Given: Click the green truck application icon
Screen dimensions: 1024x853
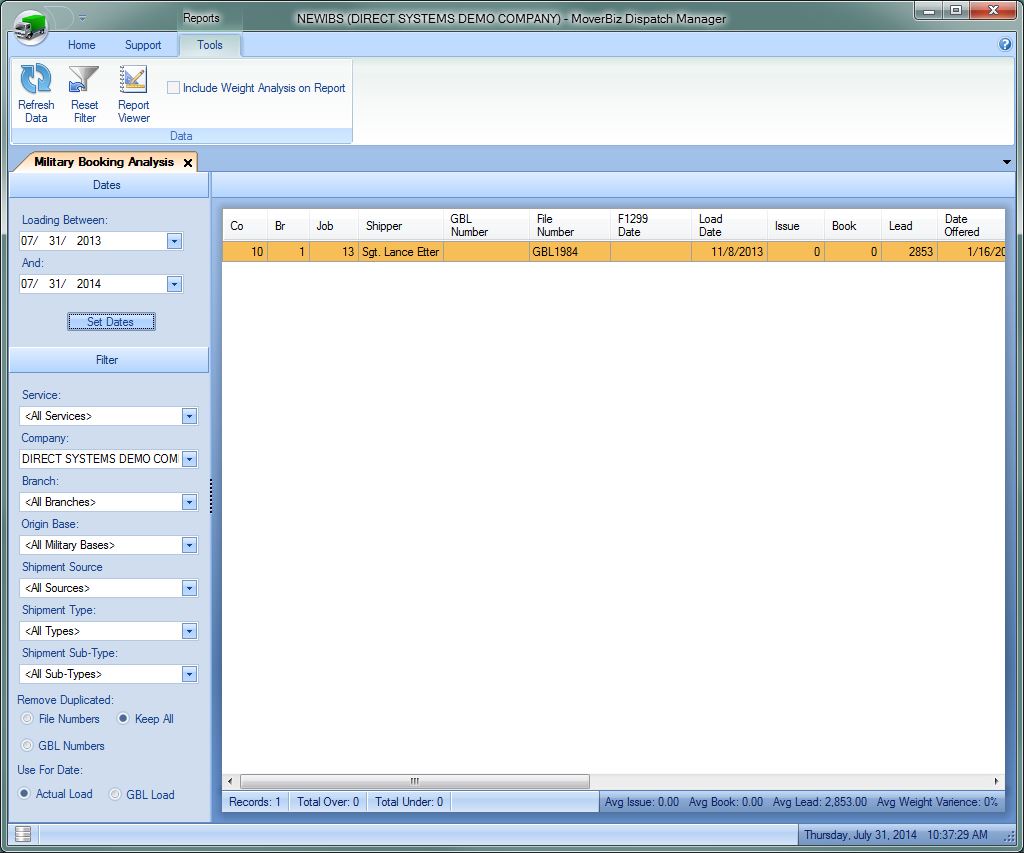Looking at the screenshot, I should coord(31,24).
